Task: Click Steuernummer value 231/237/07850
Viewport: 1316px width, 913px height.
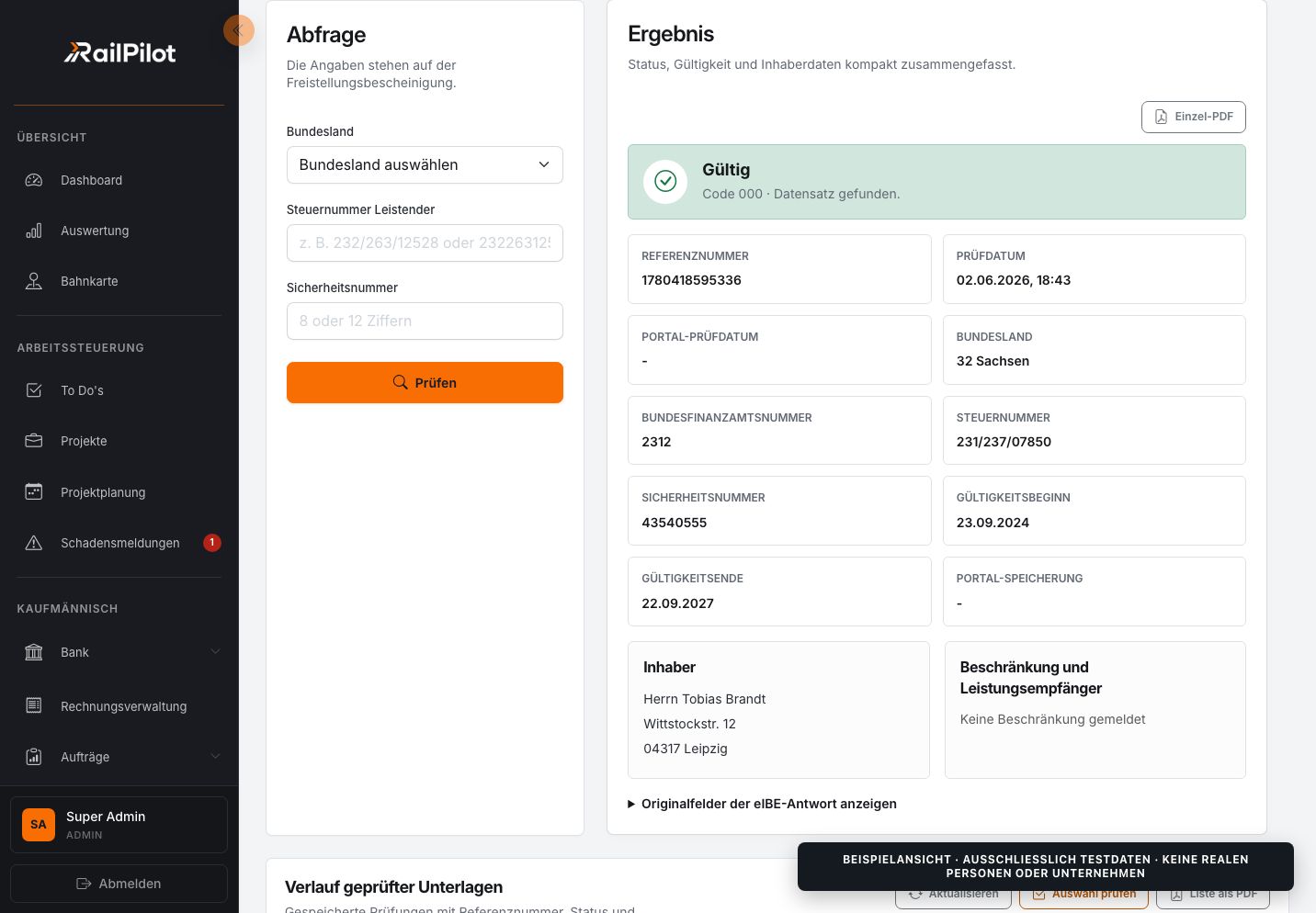Action: [x=1004, y=442]
